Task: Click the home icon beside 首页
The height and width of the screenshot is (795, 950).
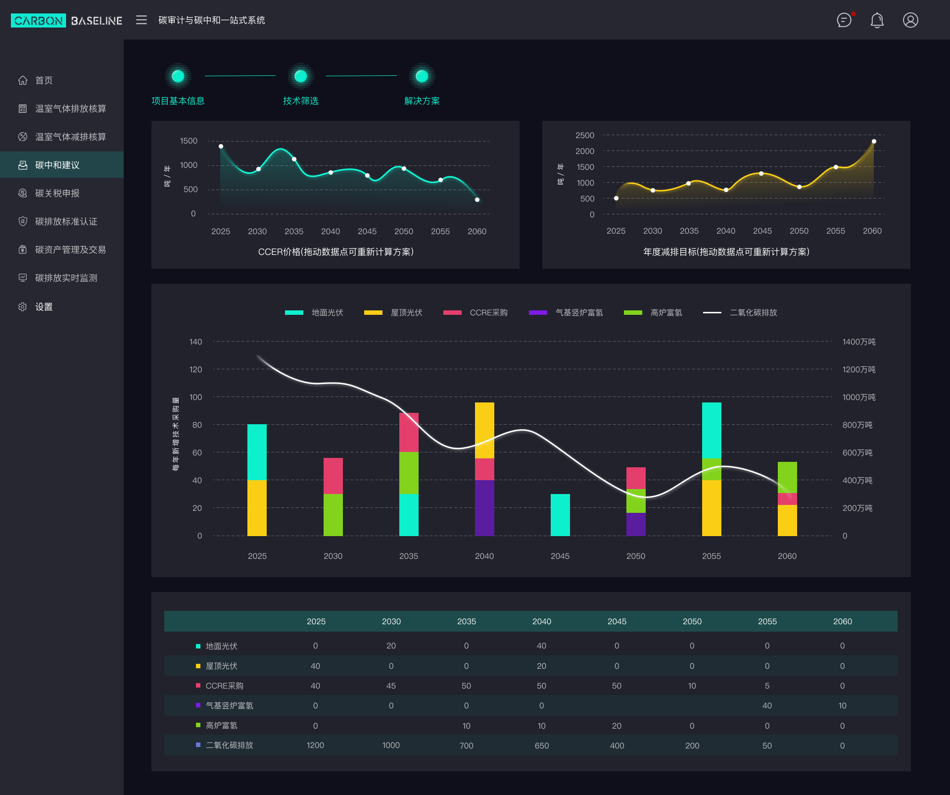Action: click(x=22, y=80)
